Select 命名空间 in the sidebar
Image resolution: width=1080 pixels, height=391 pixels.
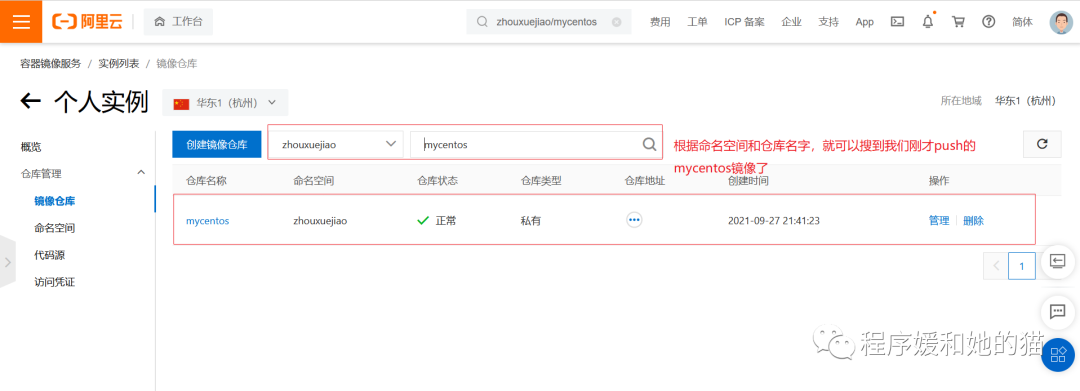pos(54,228)
